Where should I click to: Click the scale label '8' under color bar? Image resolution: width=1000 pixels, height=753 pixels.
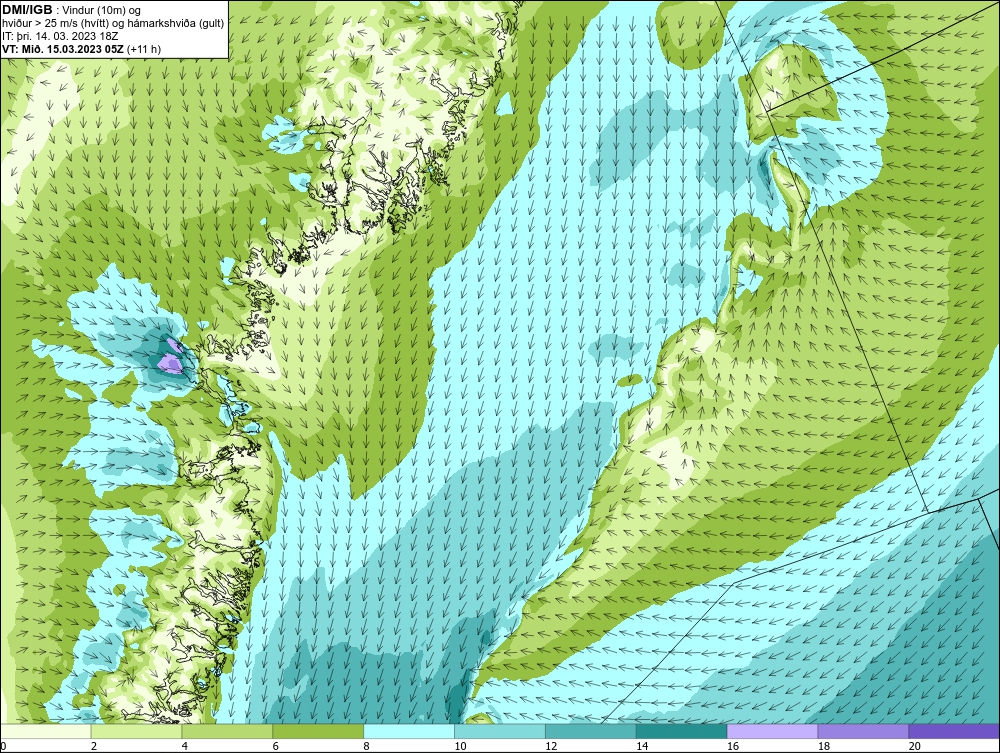point(366,746)
